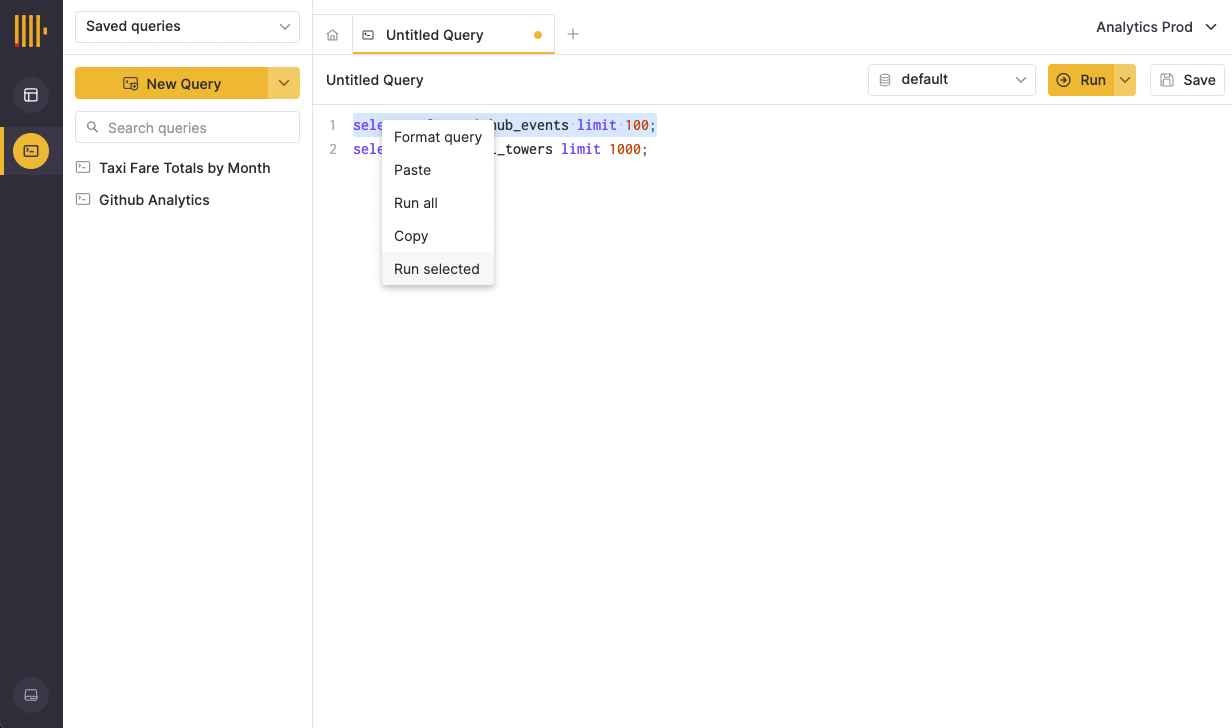The height and width of the screenshot is (728, 1232).
Task: Expand the Run button's dropdown arrow
Action: (1124, 79)
